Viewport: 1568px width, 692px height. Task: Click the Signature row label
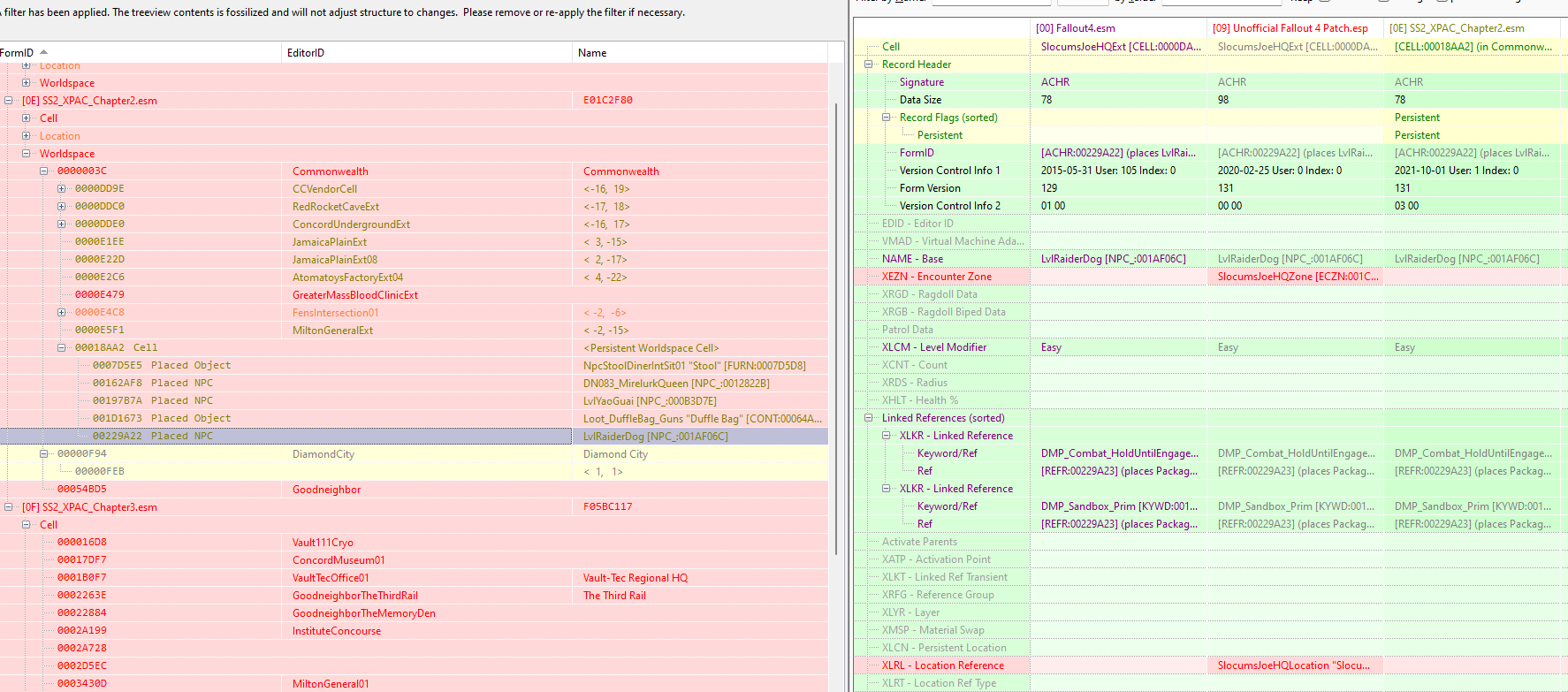pyautogui.click(x=922, y=82)
